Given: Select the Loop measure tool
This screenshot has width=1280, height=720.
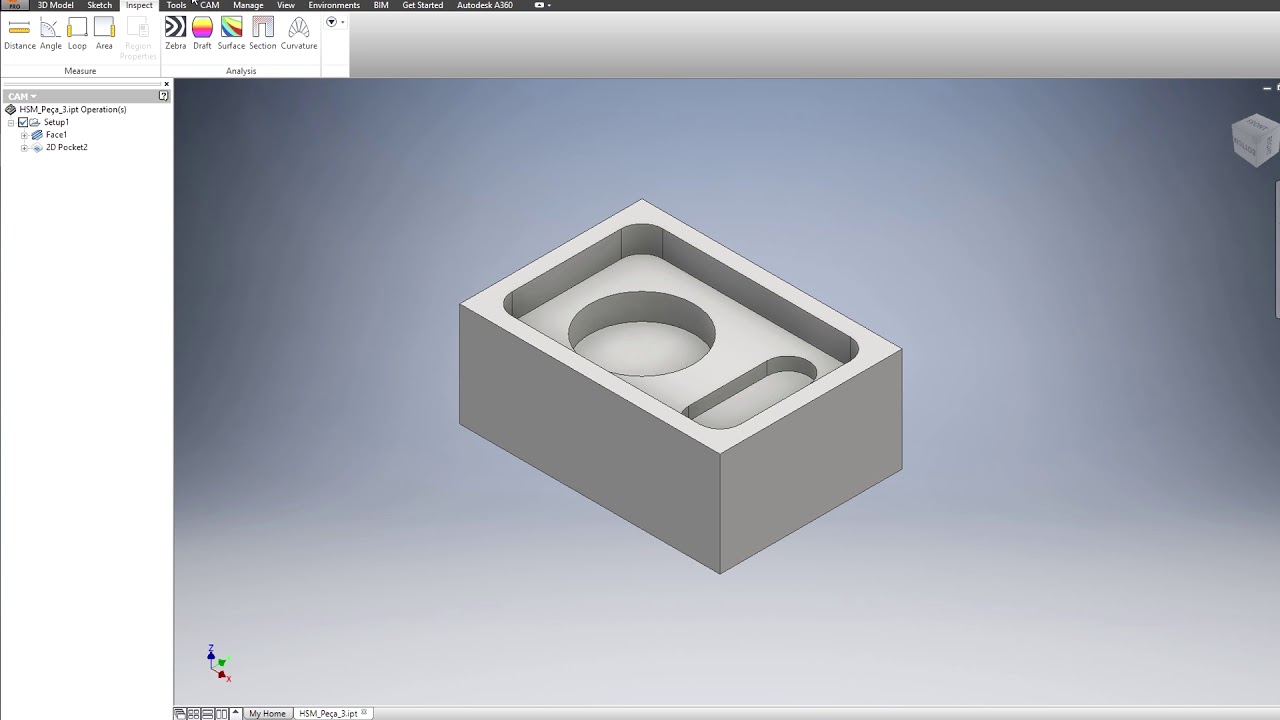Looking at the screenshot, I should pos(77,34).
